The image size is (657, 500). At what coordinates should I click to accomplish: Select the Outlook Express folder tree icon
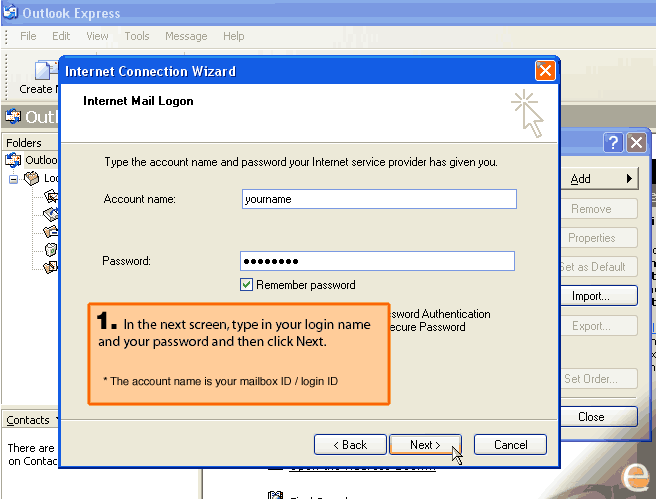tap(13, 160)
